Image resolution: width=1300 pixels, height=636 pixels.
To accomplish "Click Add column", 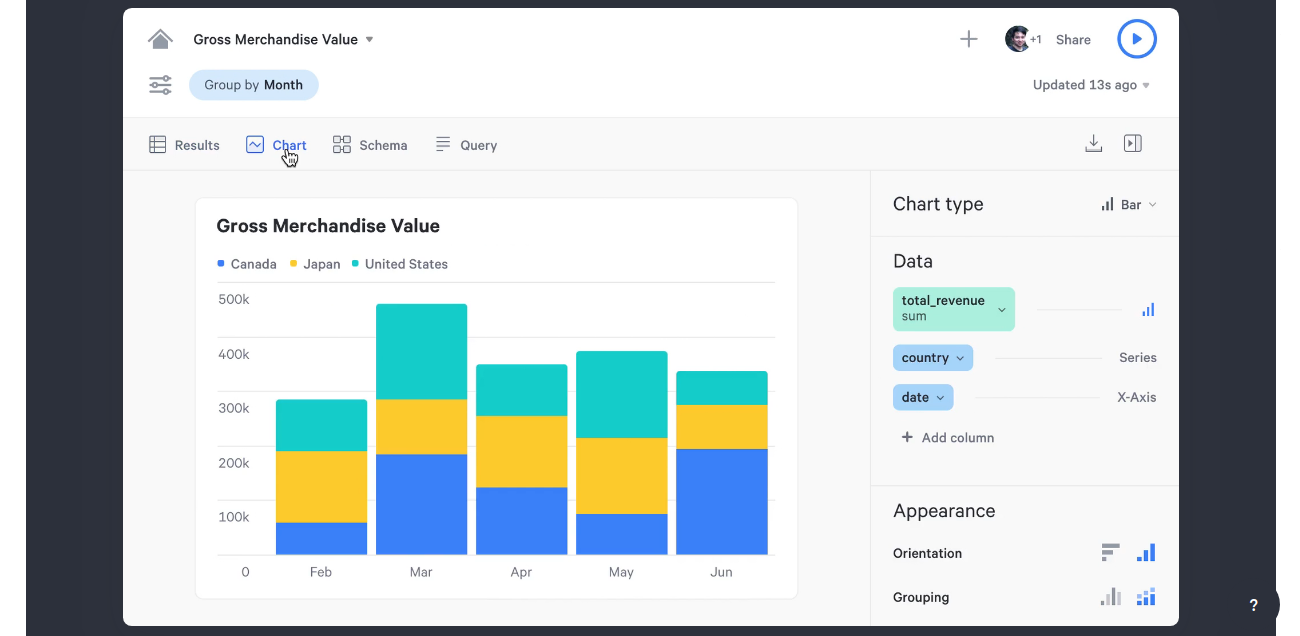I will [x=947, y=438].
